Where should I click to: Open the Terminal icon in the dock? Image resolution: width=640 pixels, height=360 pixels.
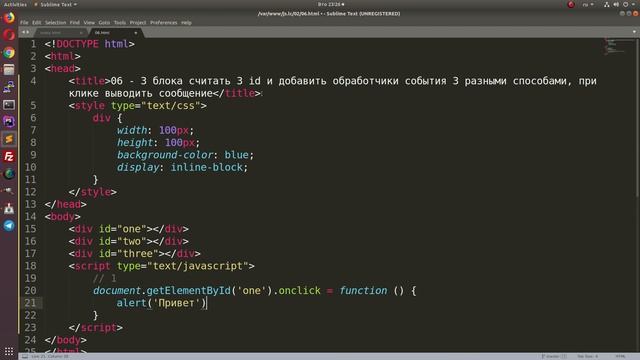9,104
